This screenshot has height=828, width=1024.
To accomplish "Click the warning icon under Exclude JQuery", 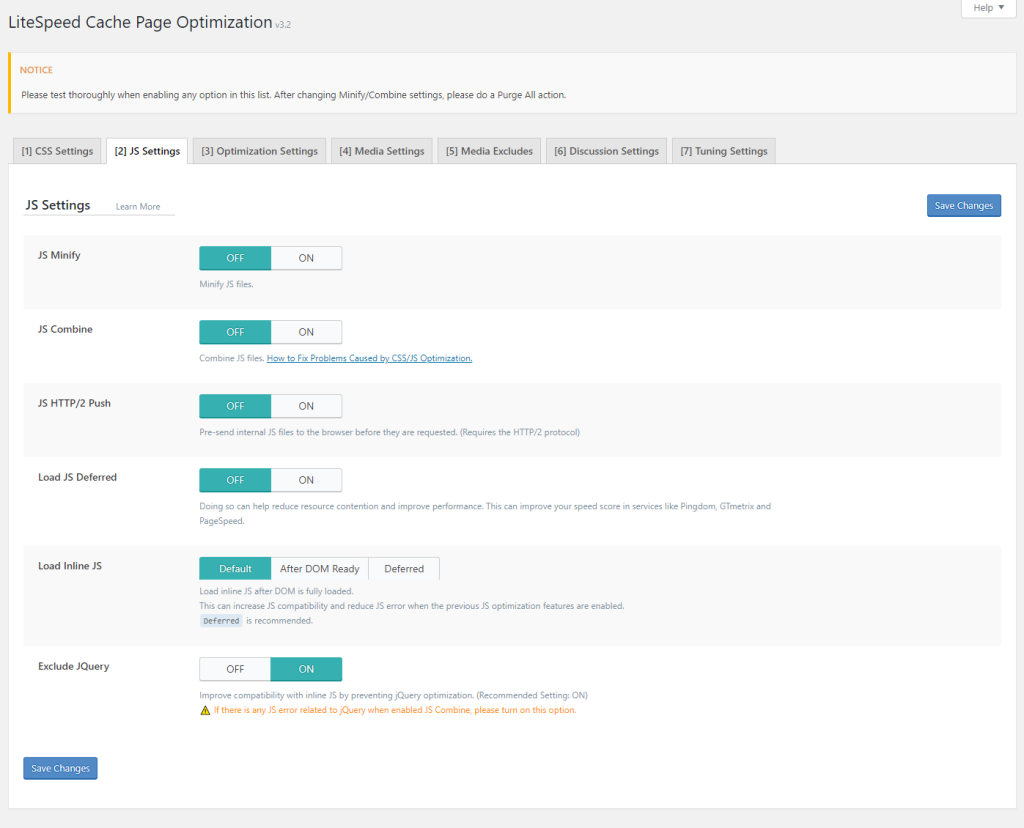I will (x=205, y=711).
